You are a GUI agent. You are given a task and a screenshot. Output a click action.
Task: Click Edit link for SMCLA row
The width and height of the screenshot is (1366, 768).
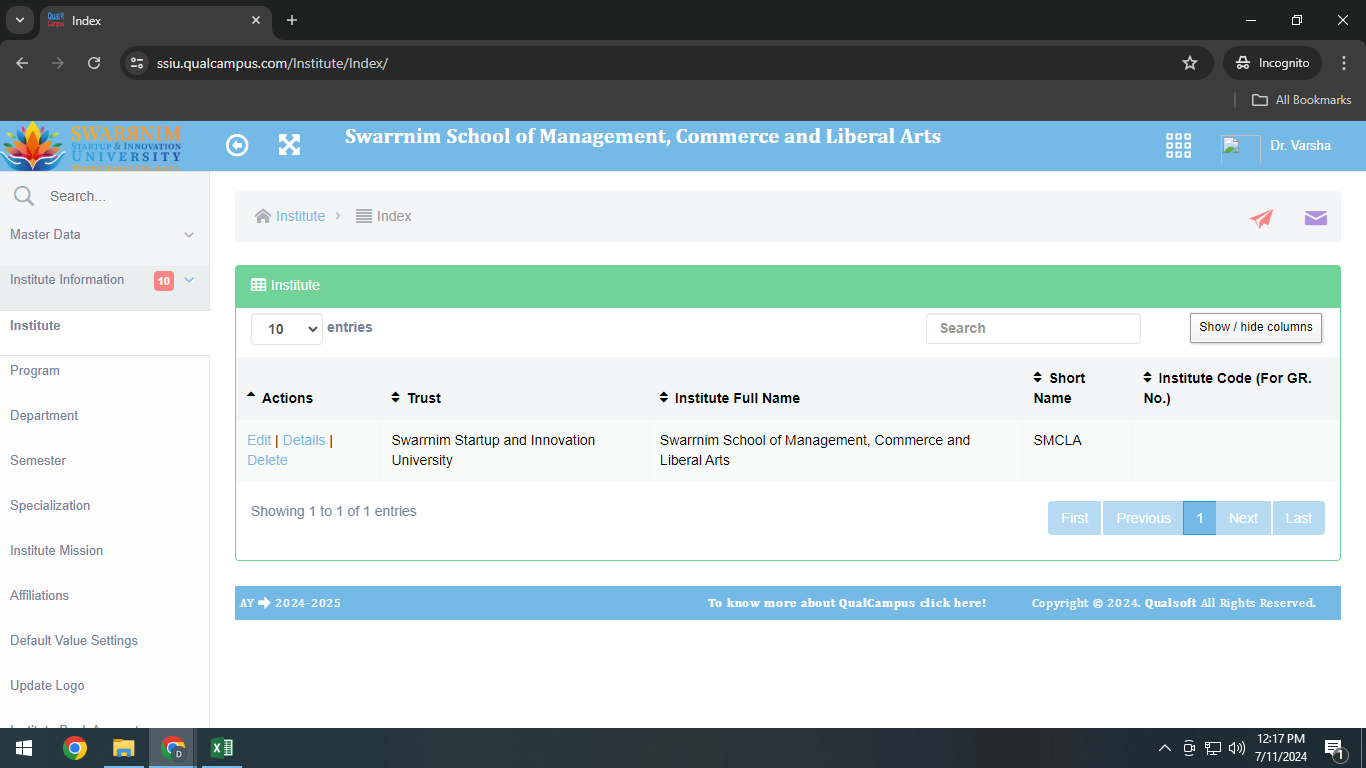click(x=259, y=440)
